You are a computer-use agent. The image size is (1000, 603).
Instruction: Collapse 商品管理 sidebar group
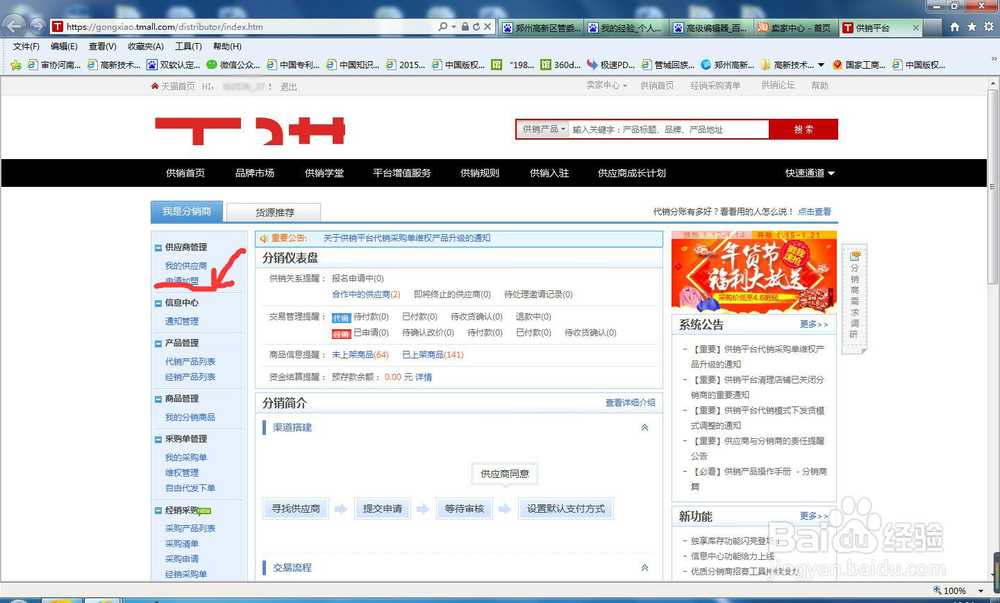pos(158,398)
